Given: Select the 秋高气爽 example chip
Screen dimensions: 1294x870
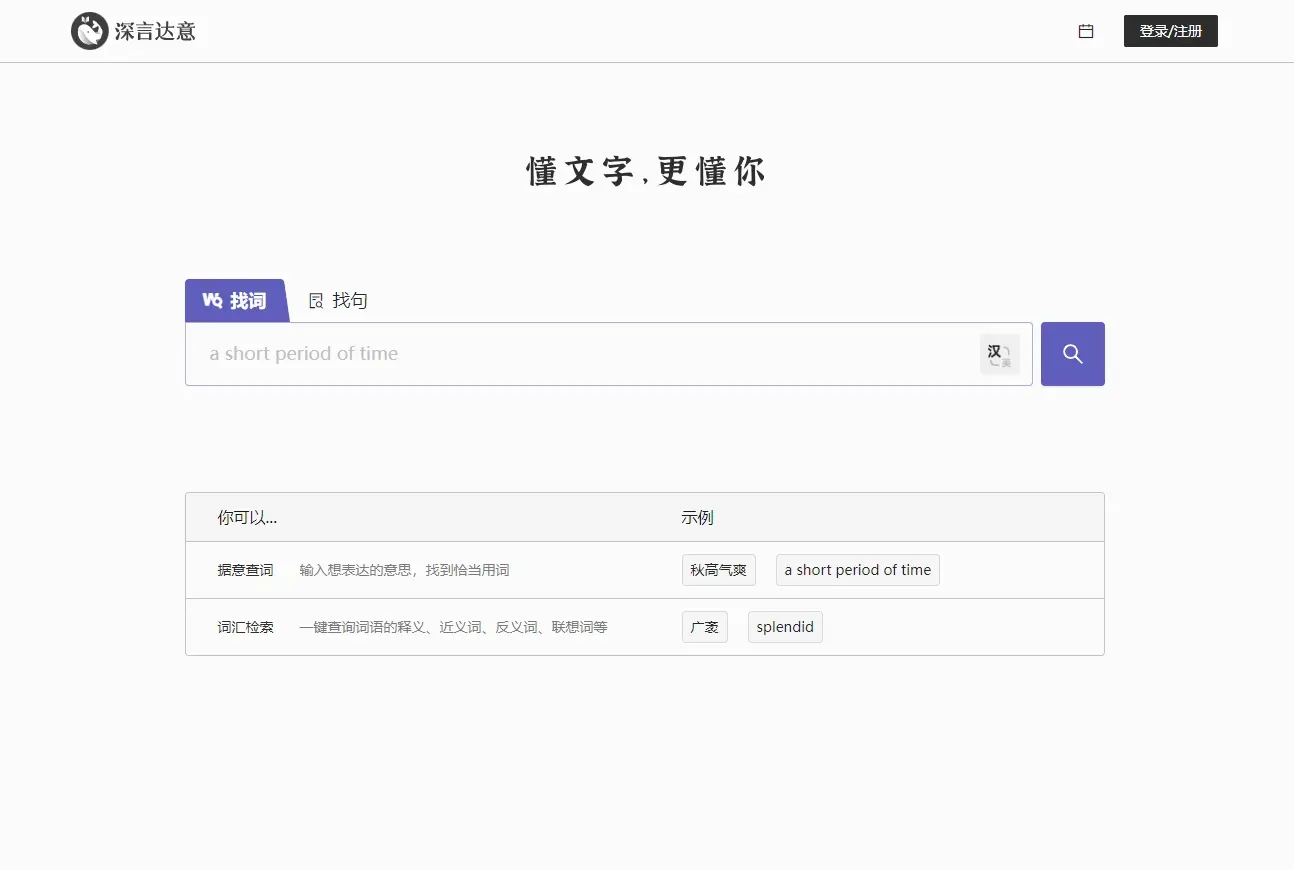Looking at the screenshot, I should [719, 570].
